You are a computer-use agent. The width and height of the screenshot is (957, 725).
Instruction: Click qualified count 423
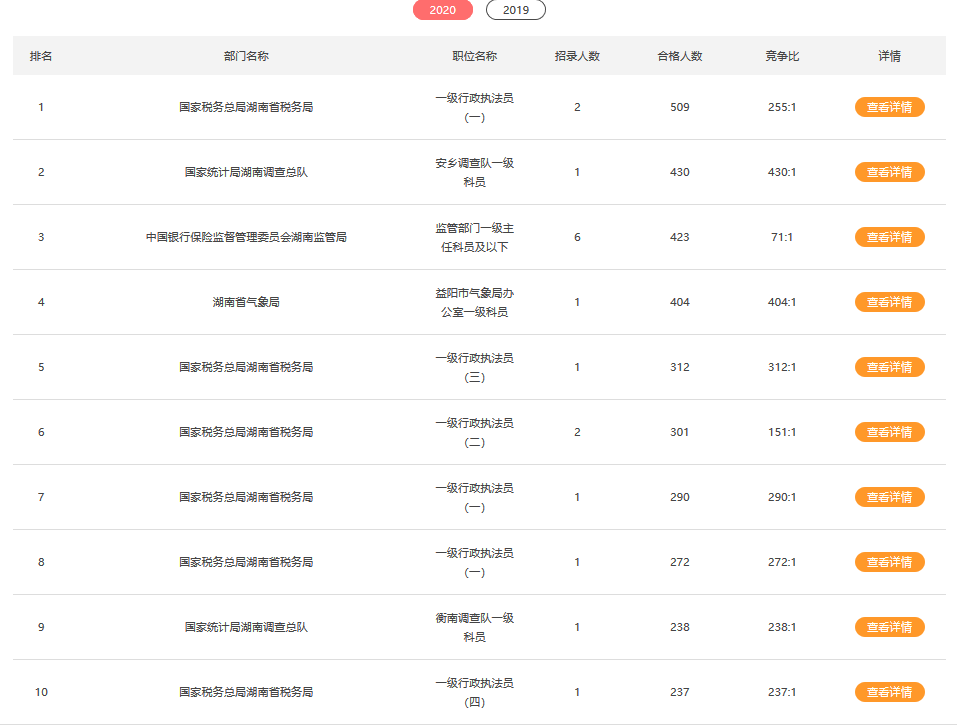click(x=679, y=237)
